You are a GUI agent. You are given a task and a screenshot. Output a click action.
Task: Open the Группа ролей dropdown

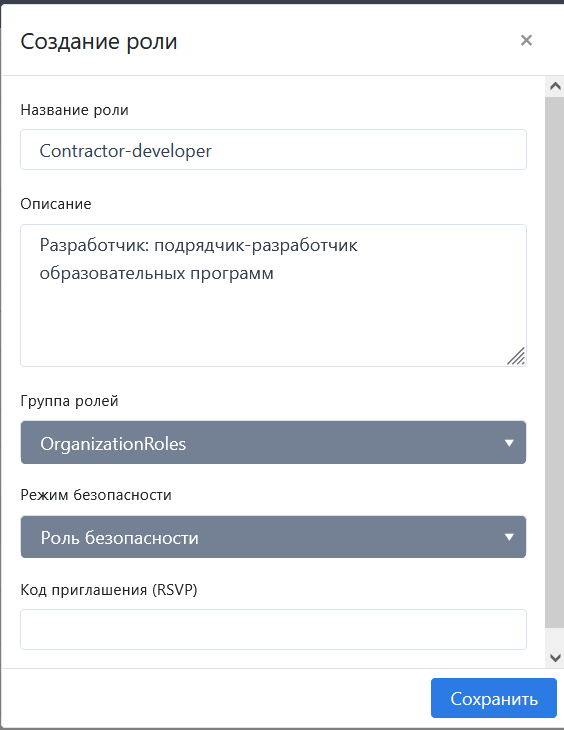pyautogui.click(x=273, y=443)
